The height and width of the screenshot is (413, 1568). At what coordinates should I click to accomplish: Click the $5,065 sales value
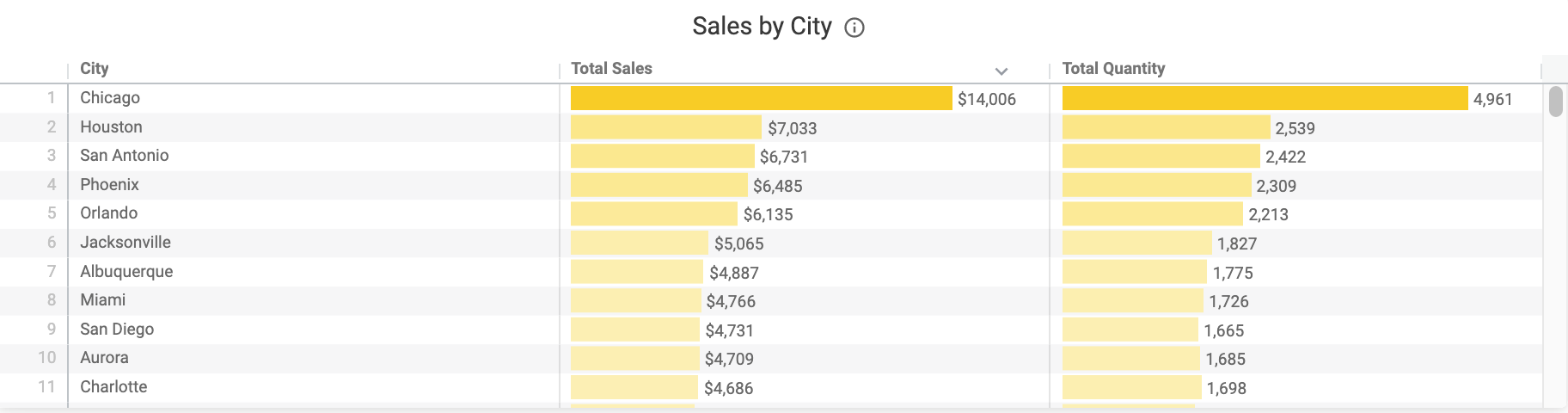click(739, 244)
